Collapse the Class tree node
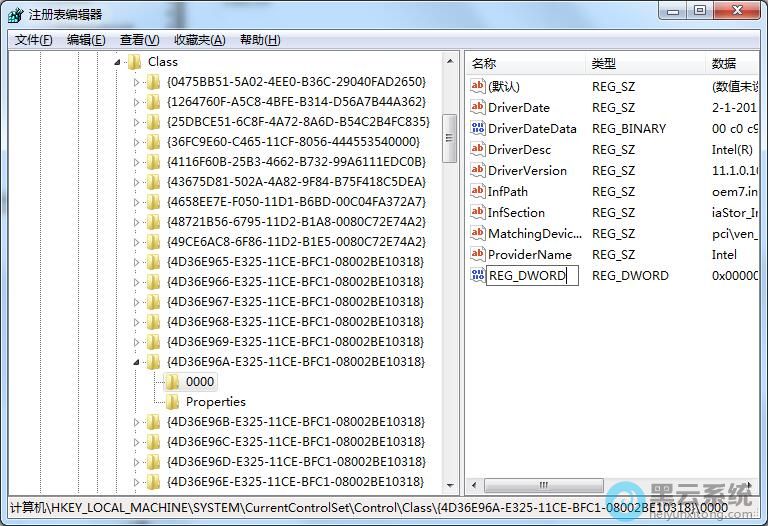This screenshot has width=768, height=526. (x=118, y=62)
